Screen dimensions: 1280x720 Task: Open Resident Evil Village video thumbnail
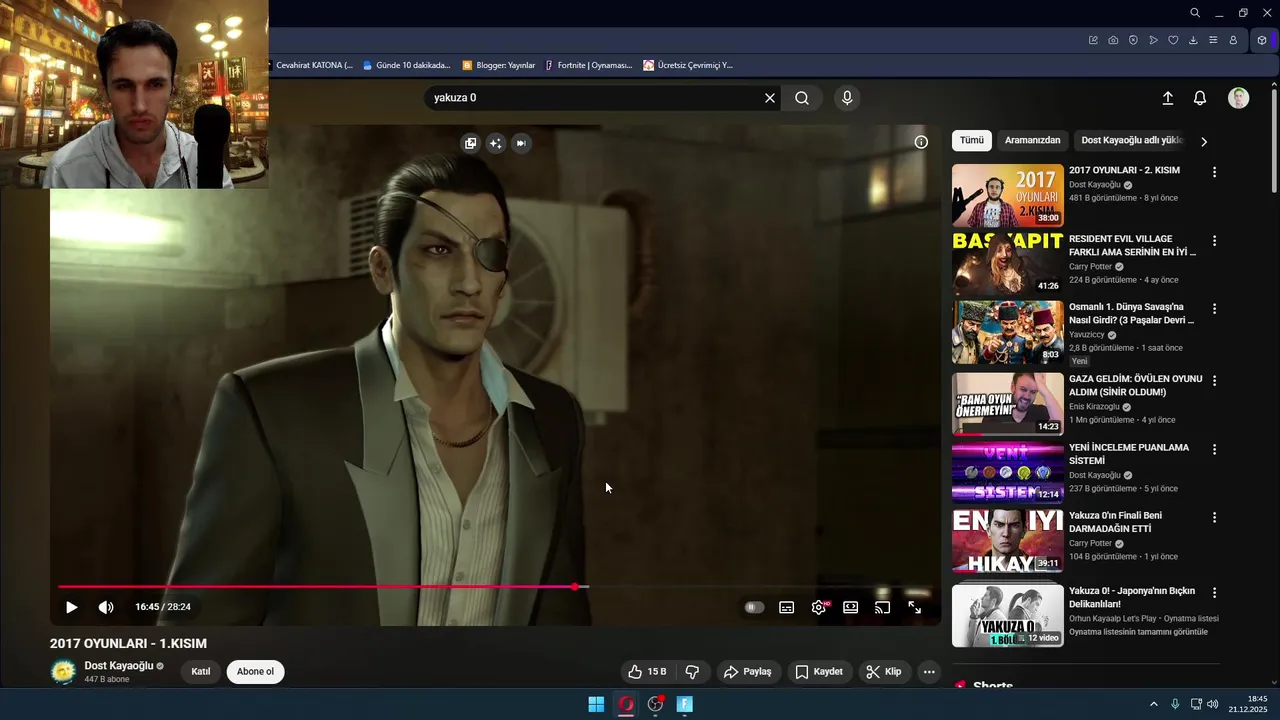click(x=1007, y=264)
